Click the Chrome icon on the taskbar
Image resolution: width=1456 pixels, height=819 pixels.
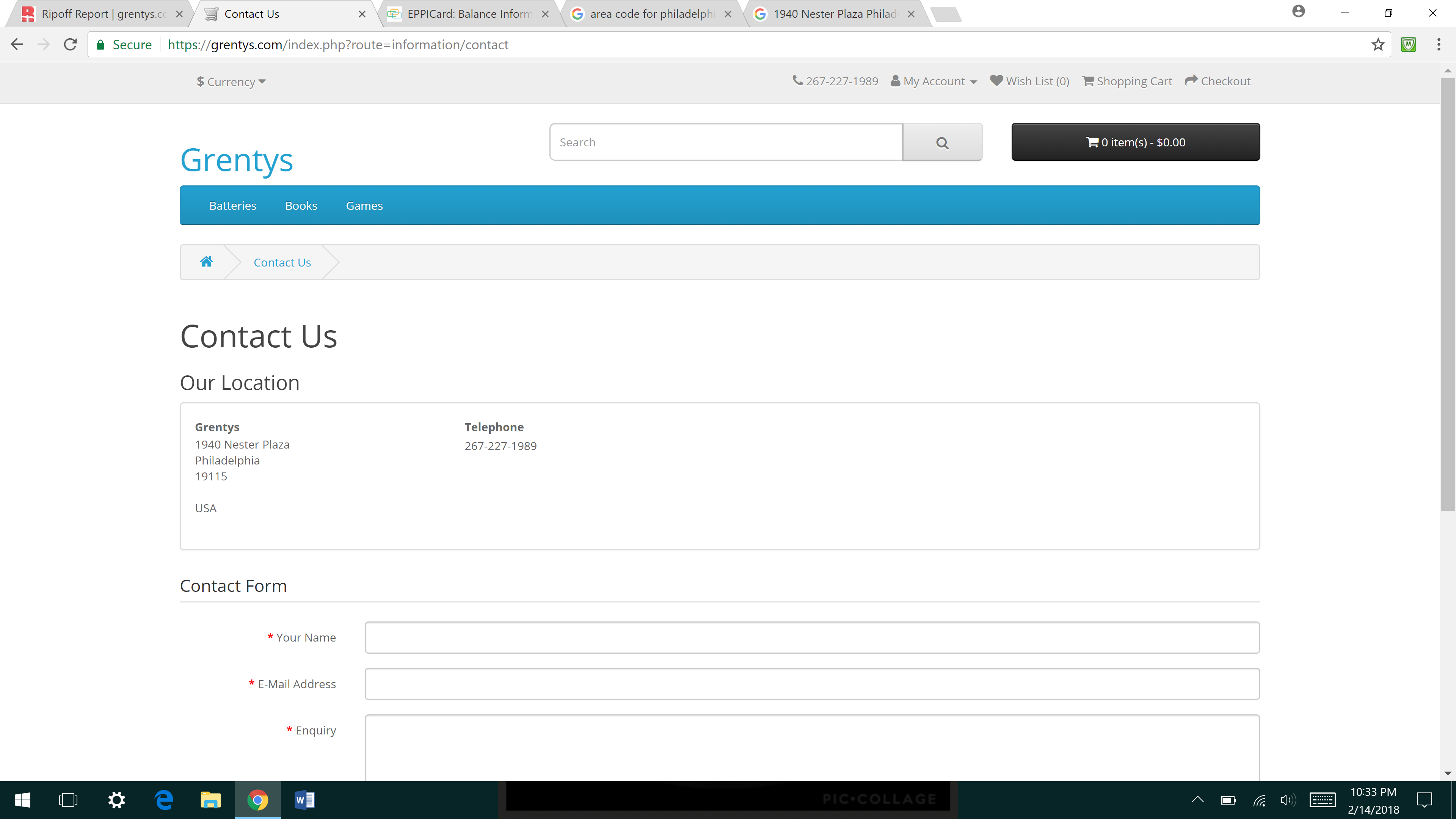(258, 800)
